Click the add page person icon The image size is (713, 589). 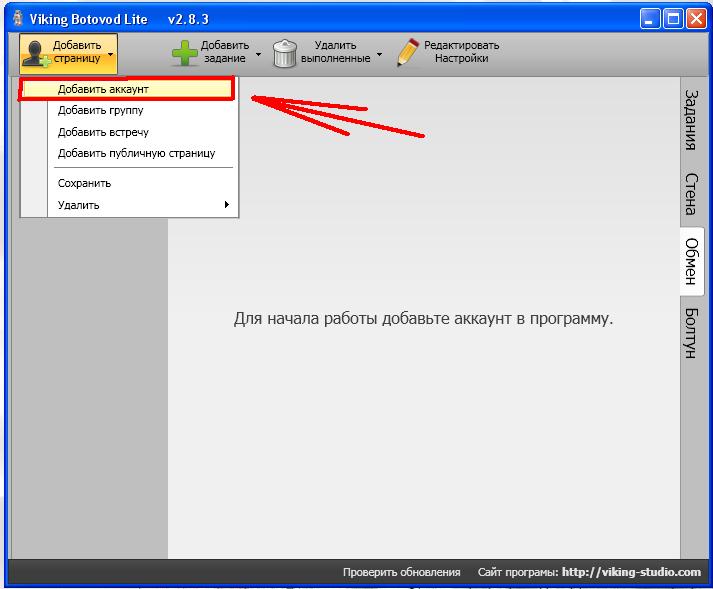36,54
